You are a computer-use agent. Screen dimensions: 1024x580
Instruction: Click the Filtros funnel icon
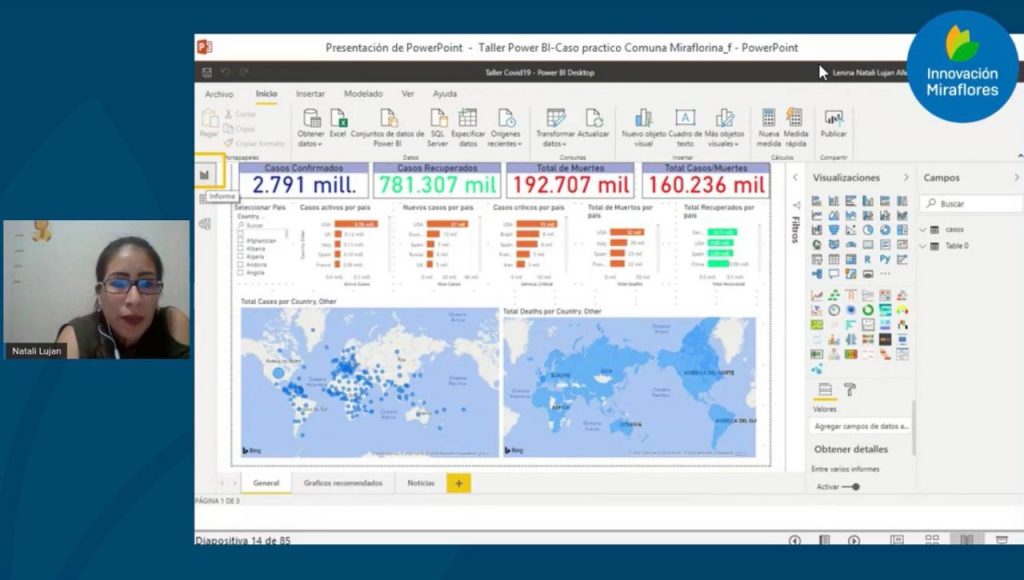point(796,206)
